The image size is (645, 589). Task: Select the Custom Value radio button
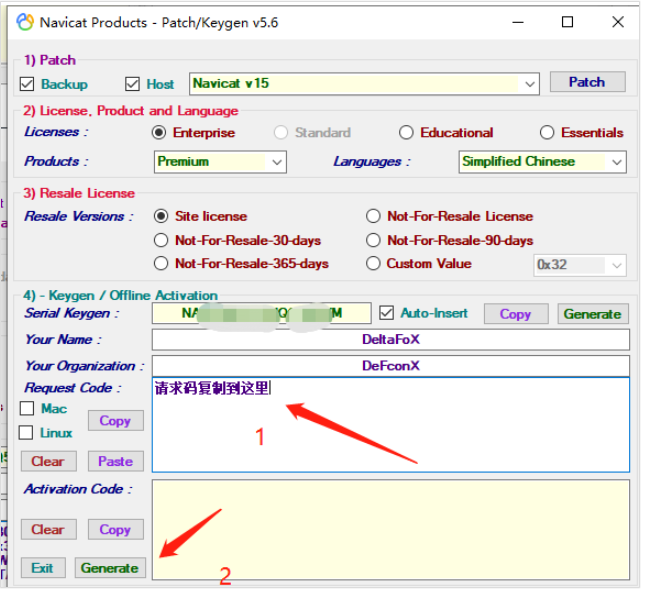(373, 263)
